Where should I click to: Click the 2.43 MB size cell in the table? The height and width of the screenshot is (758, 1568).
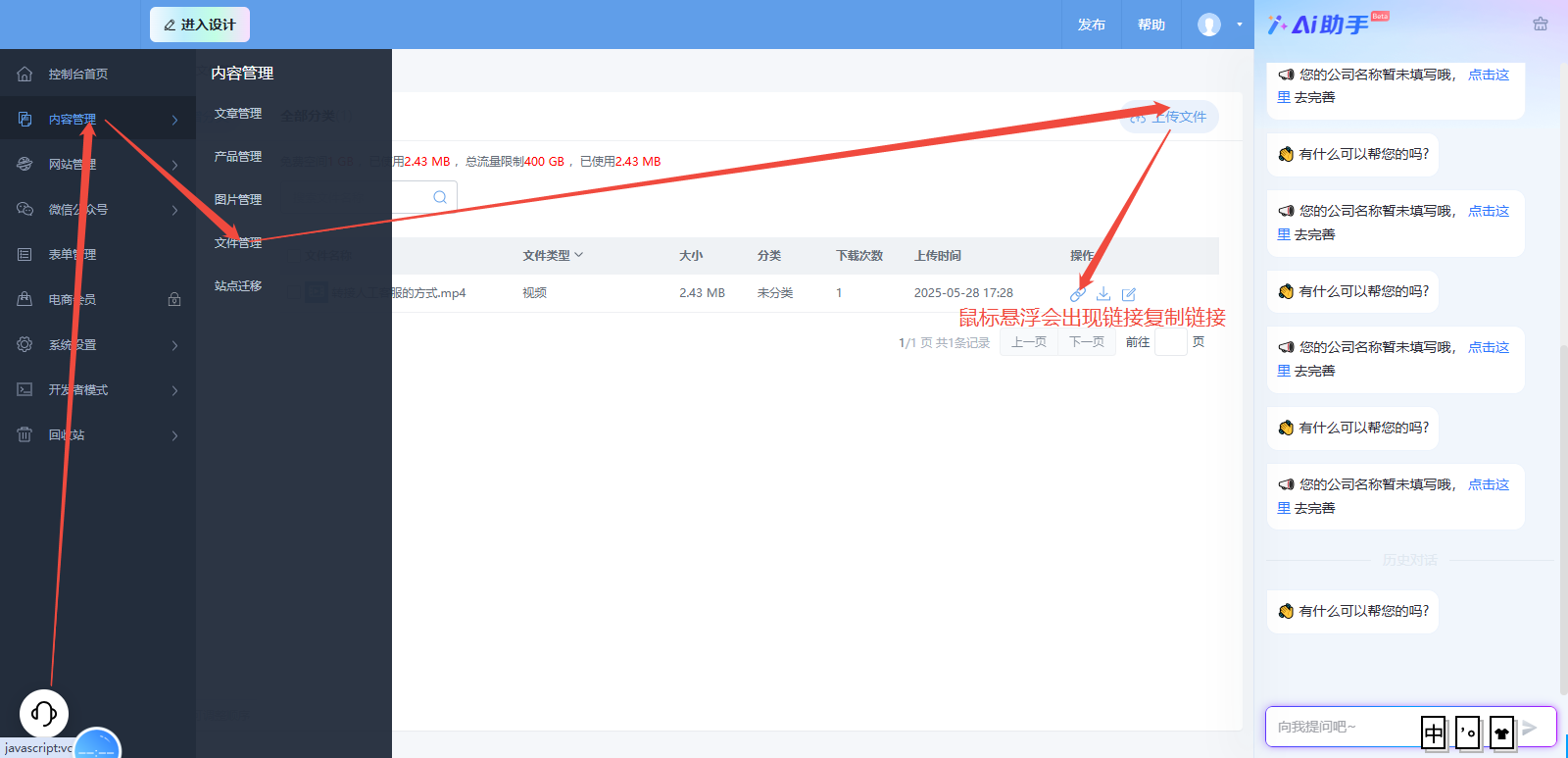pos(702,293)
